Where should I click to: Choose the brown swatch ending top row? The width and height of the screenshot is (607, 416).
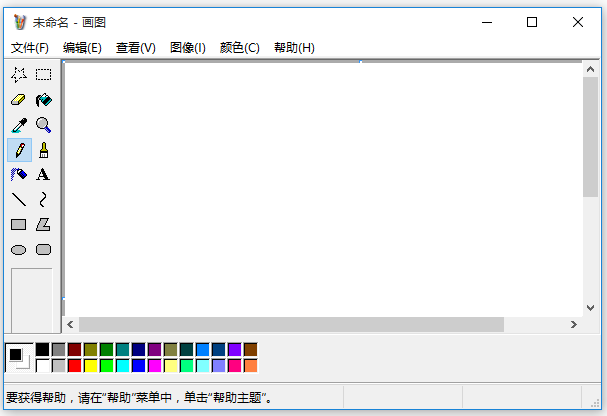[250, 349]
